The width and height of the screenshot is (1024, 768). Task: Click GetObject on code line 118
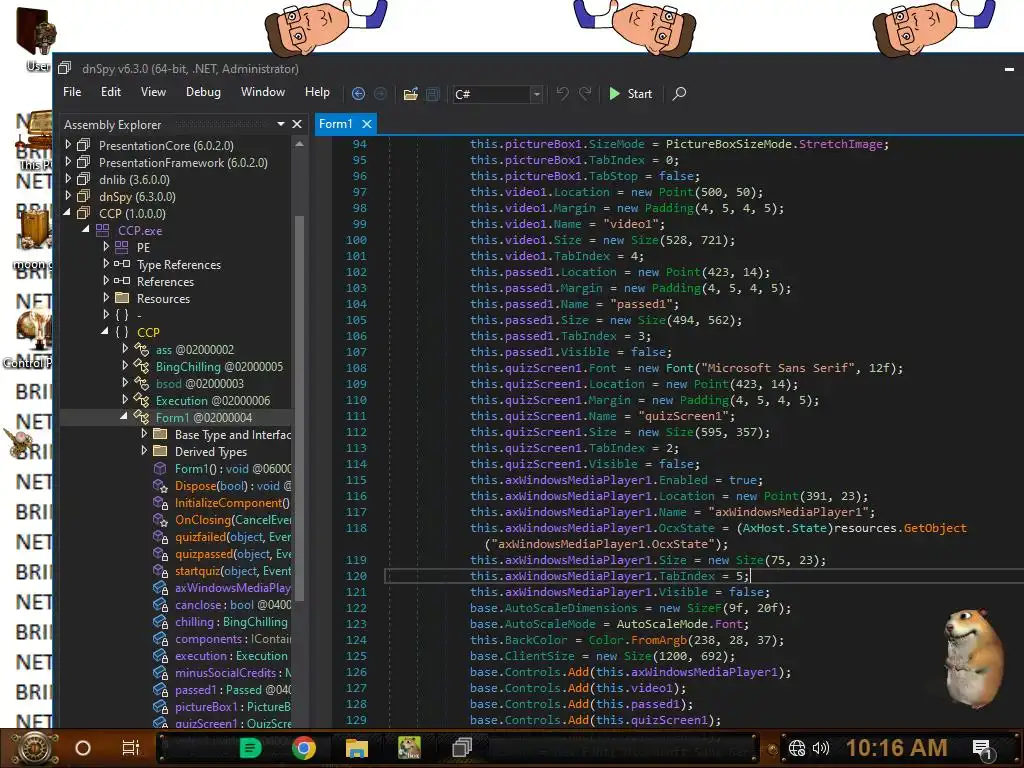pos(935,528)
